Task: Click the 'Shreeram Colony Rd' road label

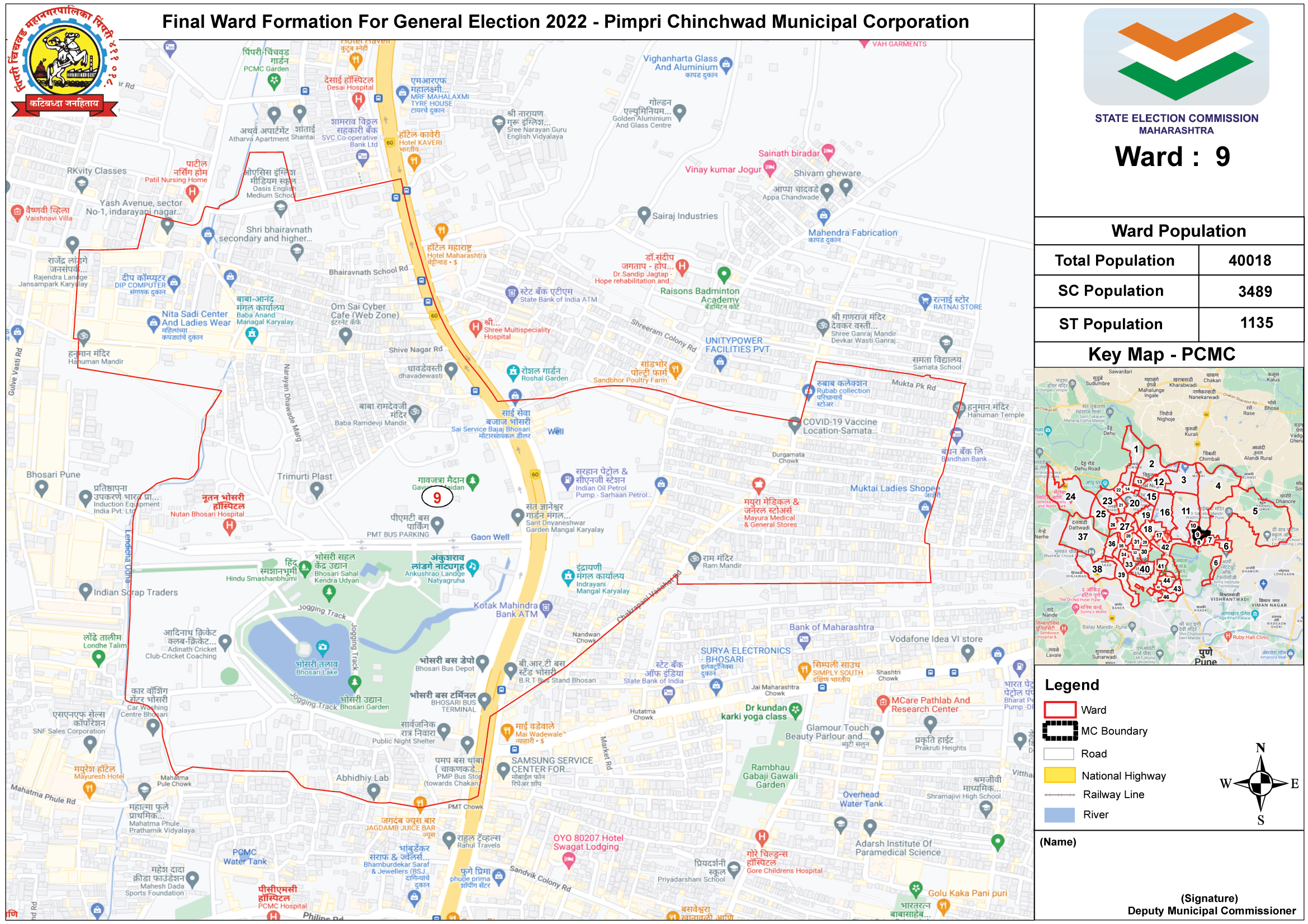Action: click(x=664, y=335)
